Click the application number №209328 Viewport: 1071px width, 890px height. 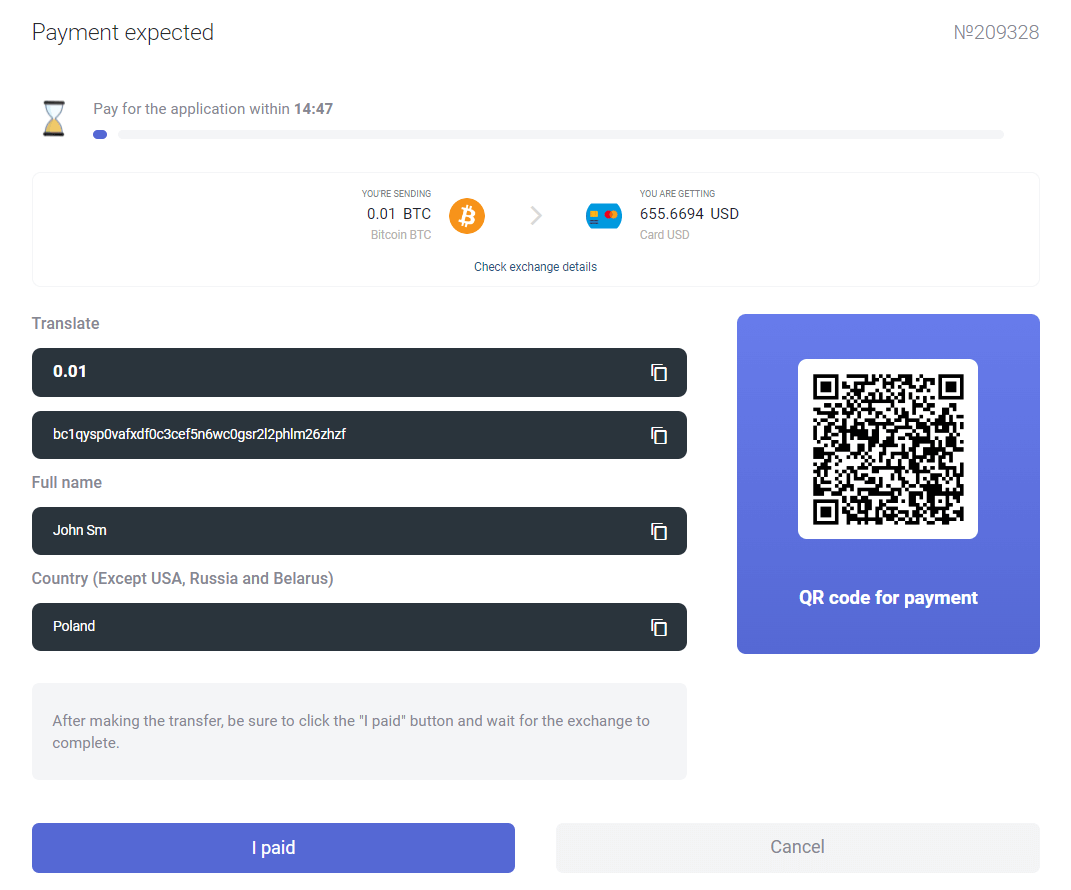click(x=996, y=33)
